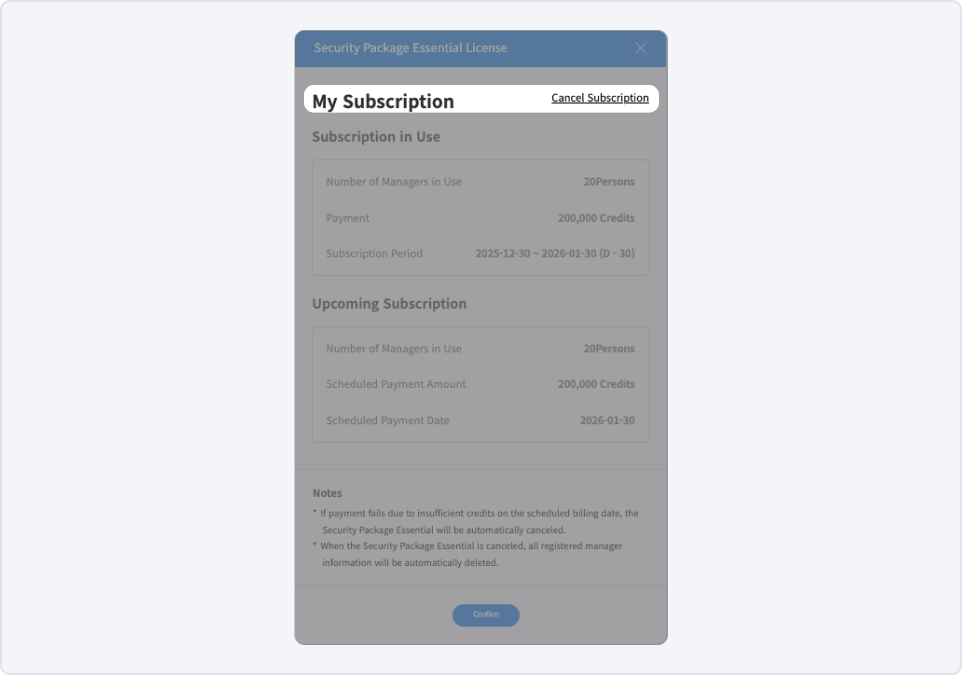The image size is (962, 675).
Task: Click the insufficient credits note text
Action: [479, 522]
